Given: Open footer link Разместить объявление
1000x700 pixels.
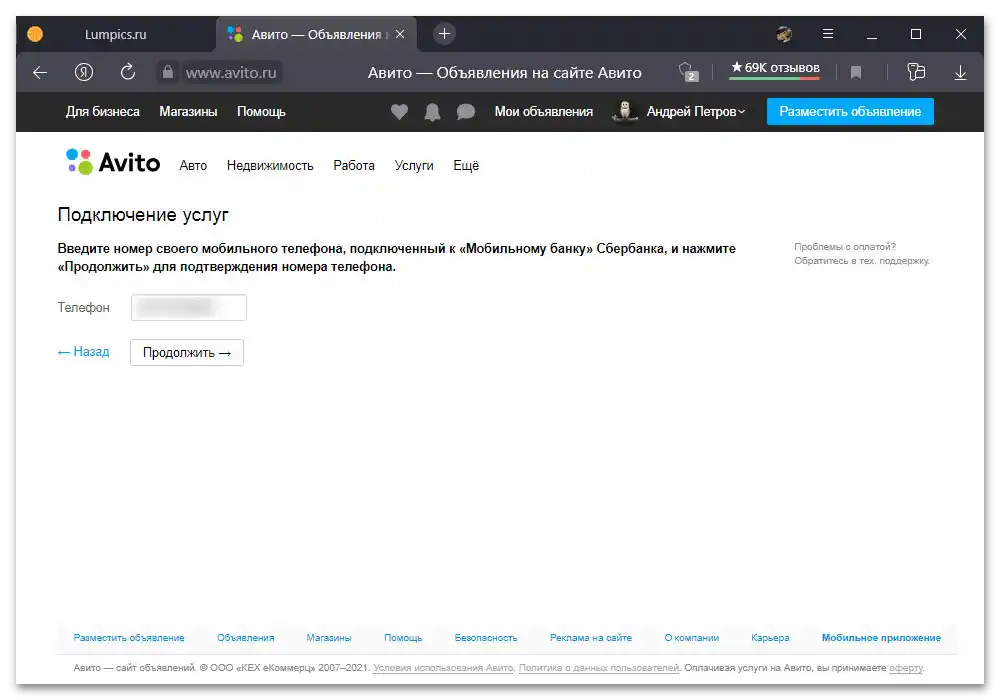Looking at the screenshot, I should [x=129, y=638].
